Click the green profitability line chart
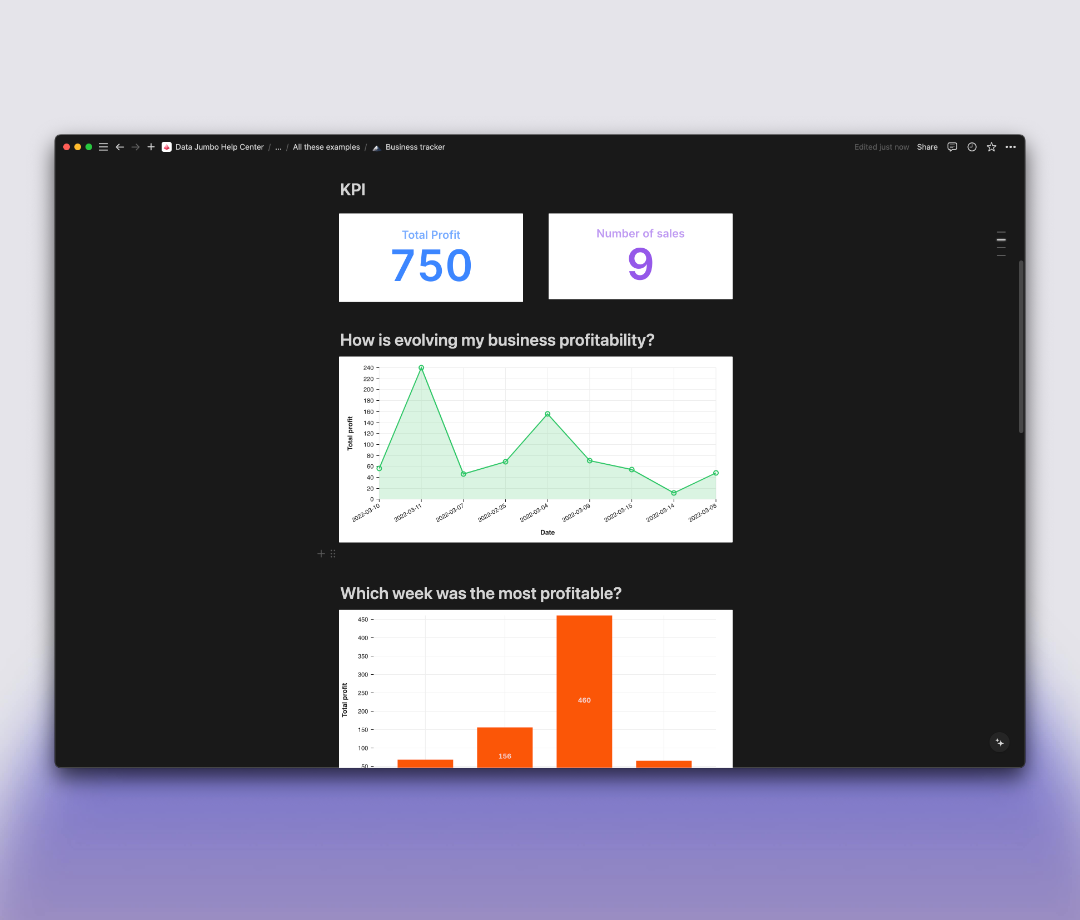This screenshot has height=920, width=1080. (536, 449)
